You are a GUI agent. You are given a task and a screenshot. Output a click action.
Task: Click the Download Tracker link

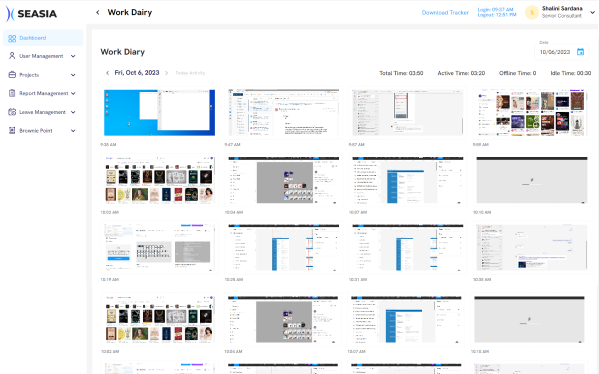click(x=445, y=13)
